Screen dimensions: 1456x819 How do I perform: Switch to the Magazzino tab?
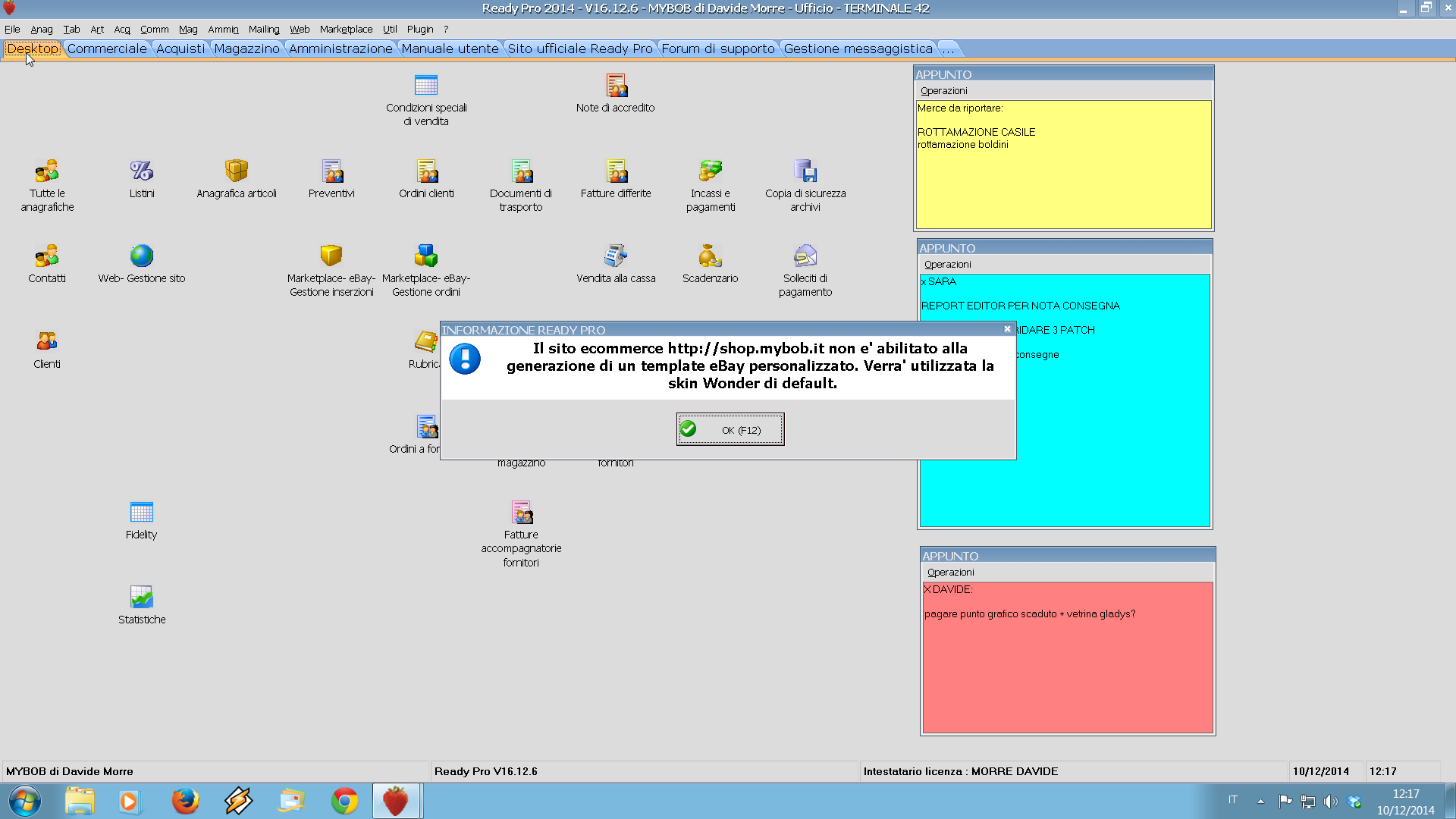(246, 49)
